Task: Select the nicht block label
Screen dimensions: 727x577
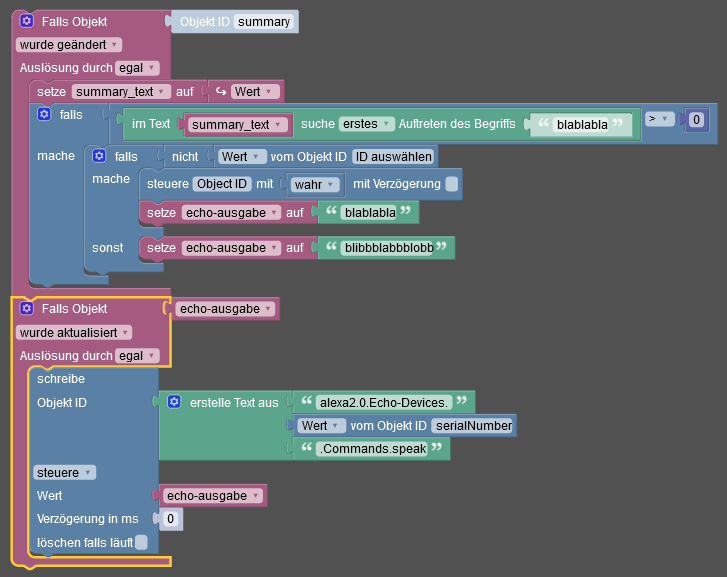Action: coord(185,157)
